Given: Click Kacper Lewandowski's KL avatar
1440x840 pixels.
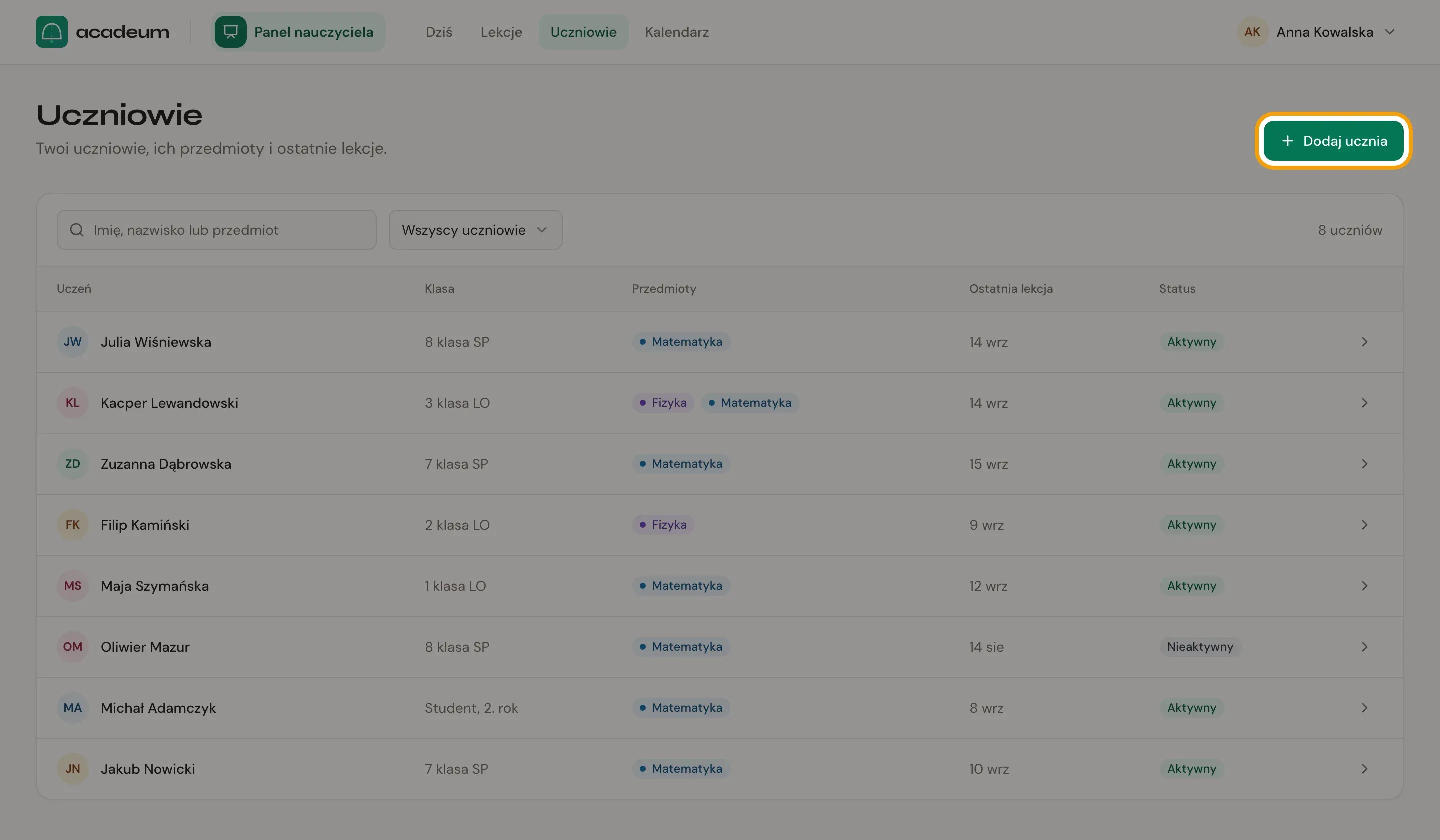Looking at the screenshot, I should (72, 403).
